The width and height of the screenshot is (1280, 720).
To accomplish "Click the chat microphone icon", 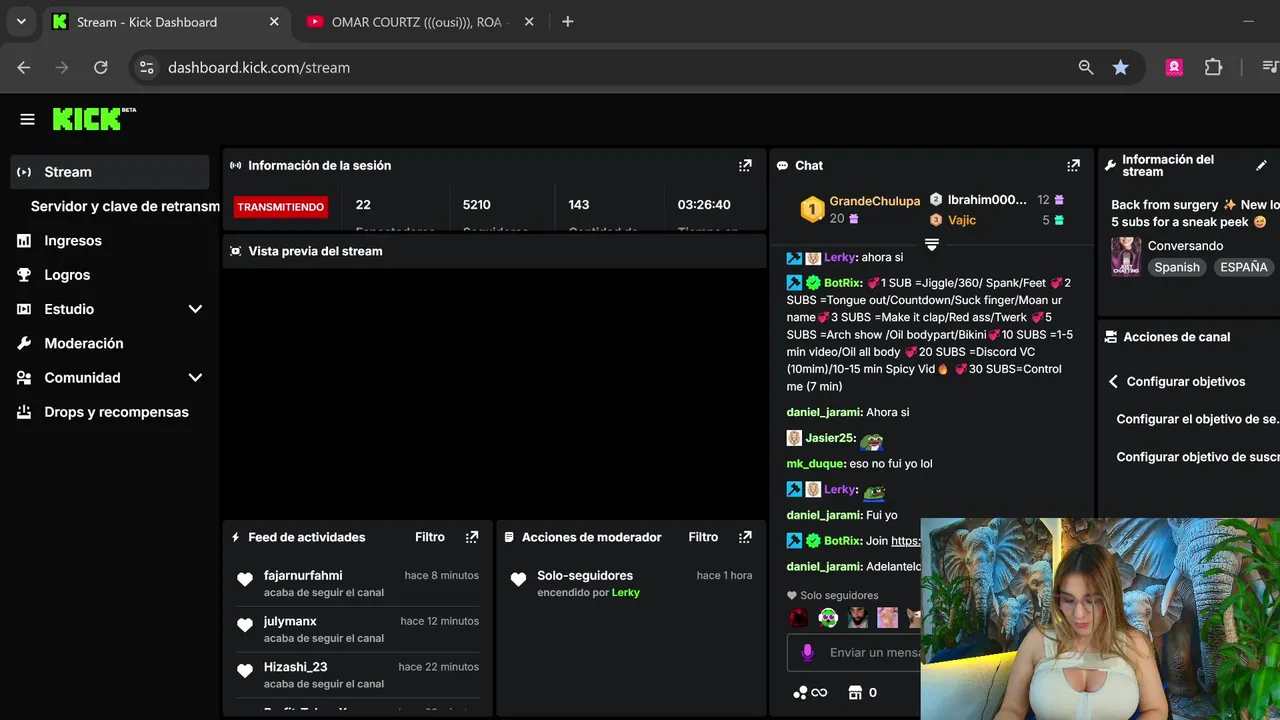I will click(x=808, y=652).
